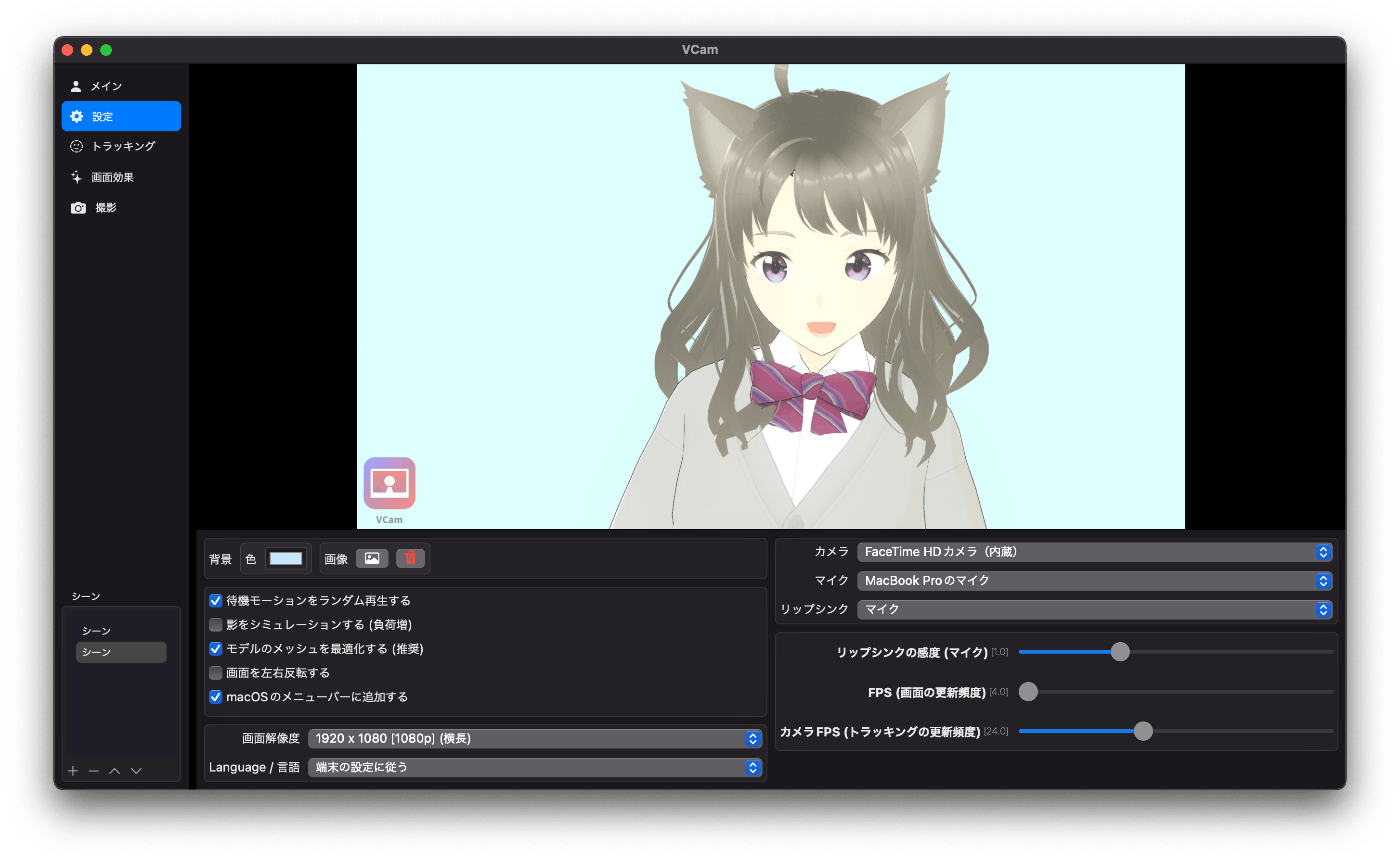1400x861 pixels.
Task: Toggle 待機モーションをランダム再生する checkbox
Action: [215, 601]
